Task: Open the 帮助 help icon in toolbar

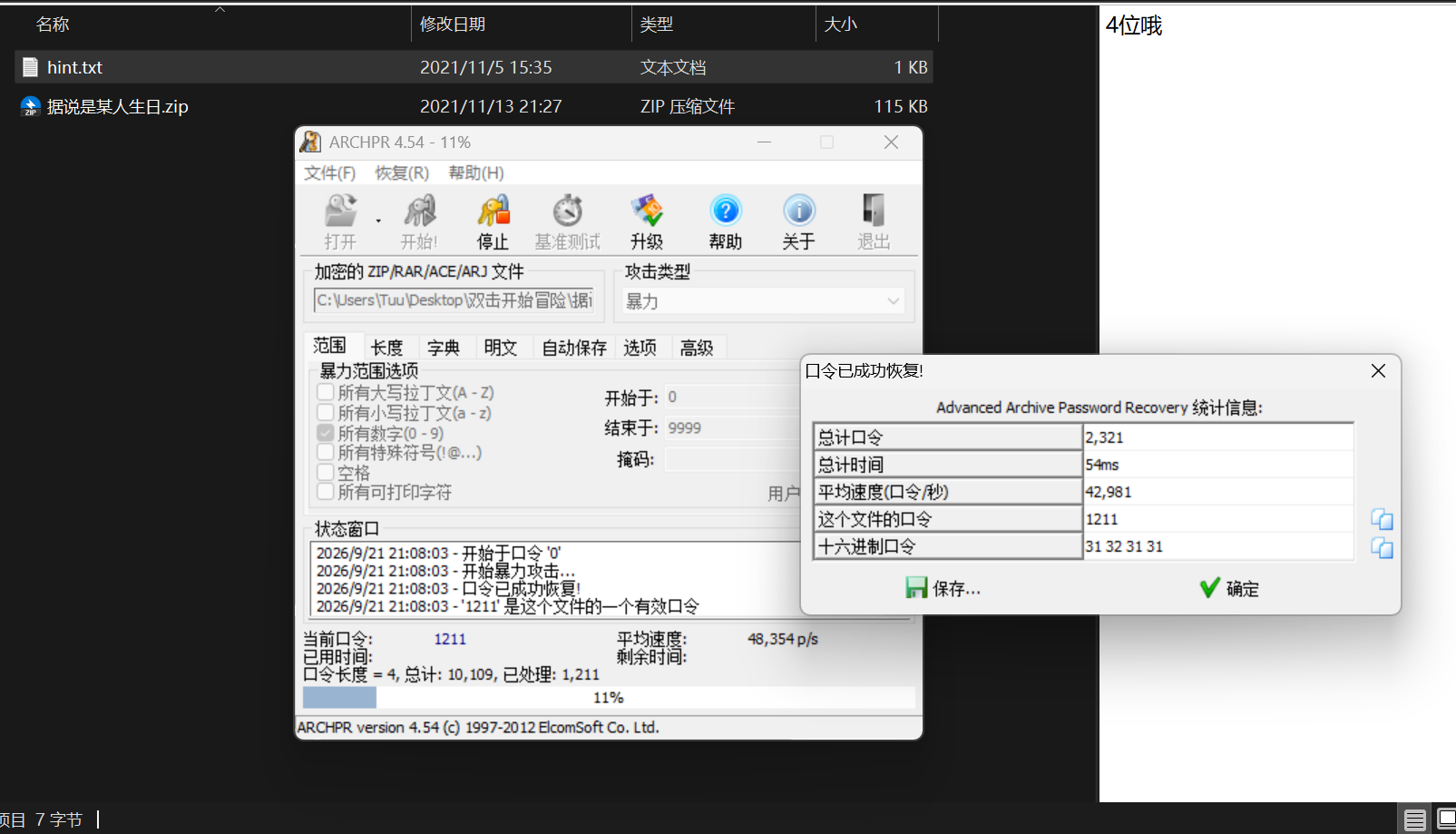Action: tap(725, 222)
